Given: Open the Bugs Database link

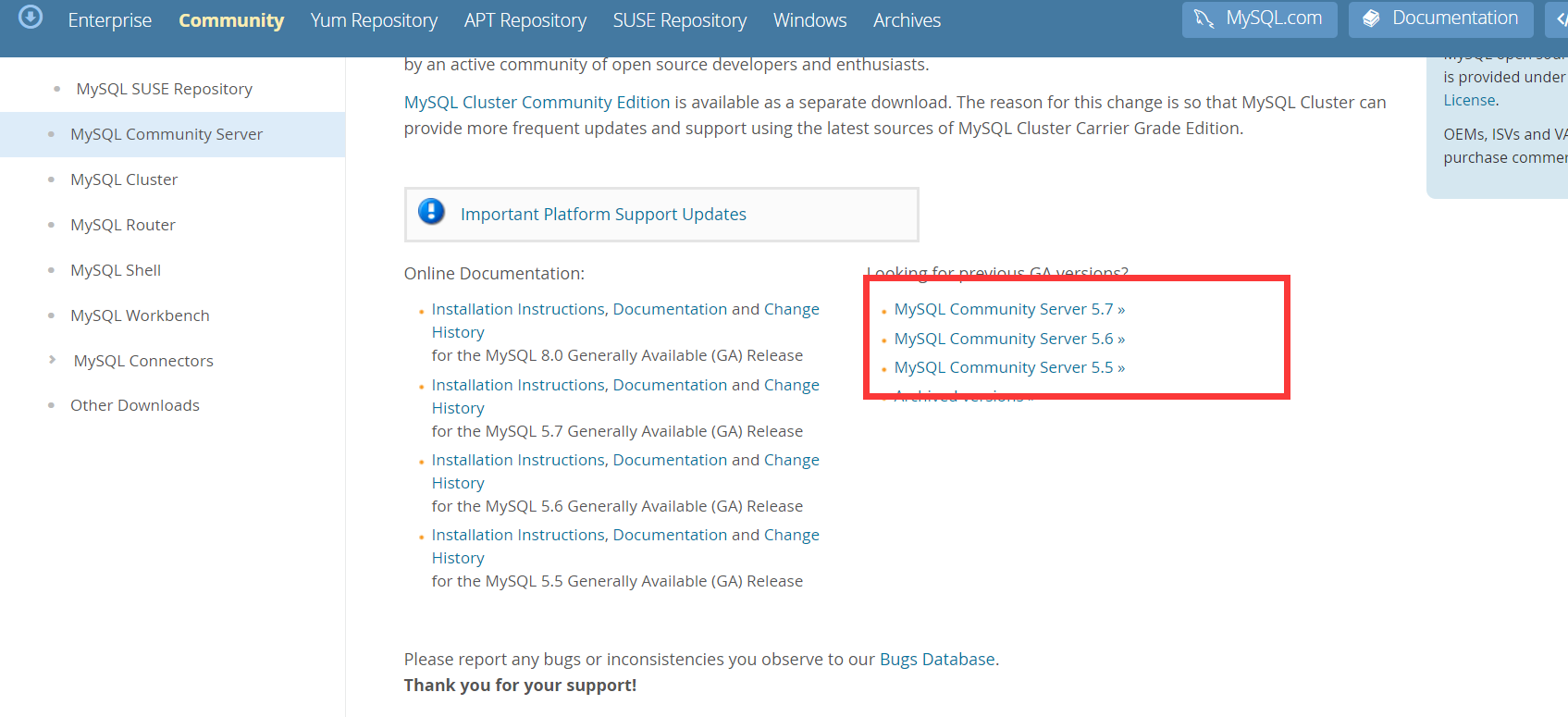Looking at the screenshot, I should tap(937, 659).
